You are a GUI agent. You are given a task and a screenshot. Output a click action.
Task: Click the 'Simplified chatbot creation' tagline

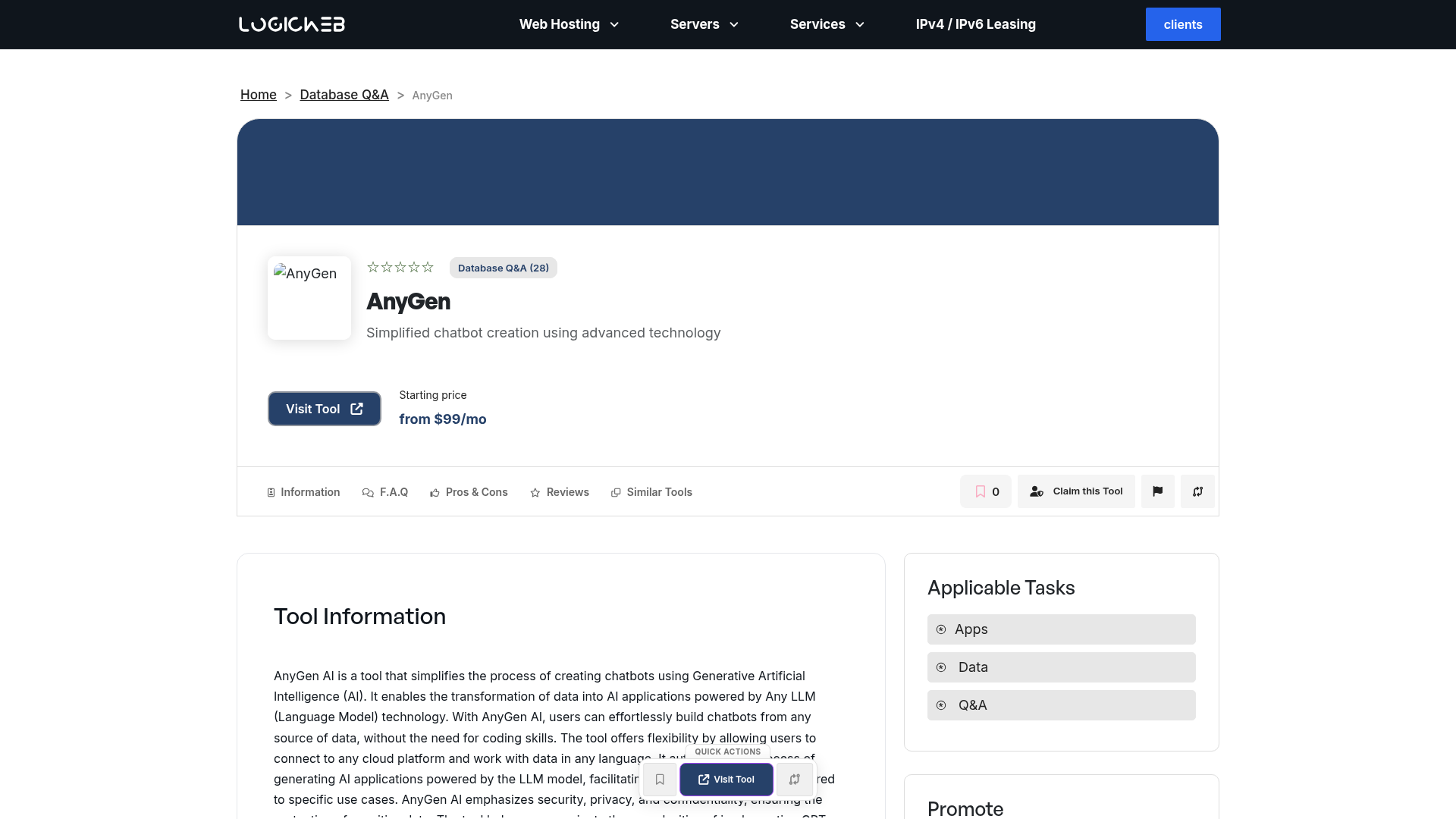(x=544, y=333)
